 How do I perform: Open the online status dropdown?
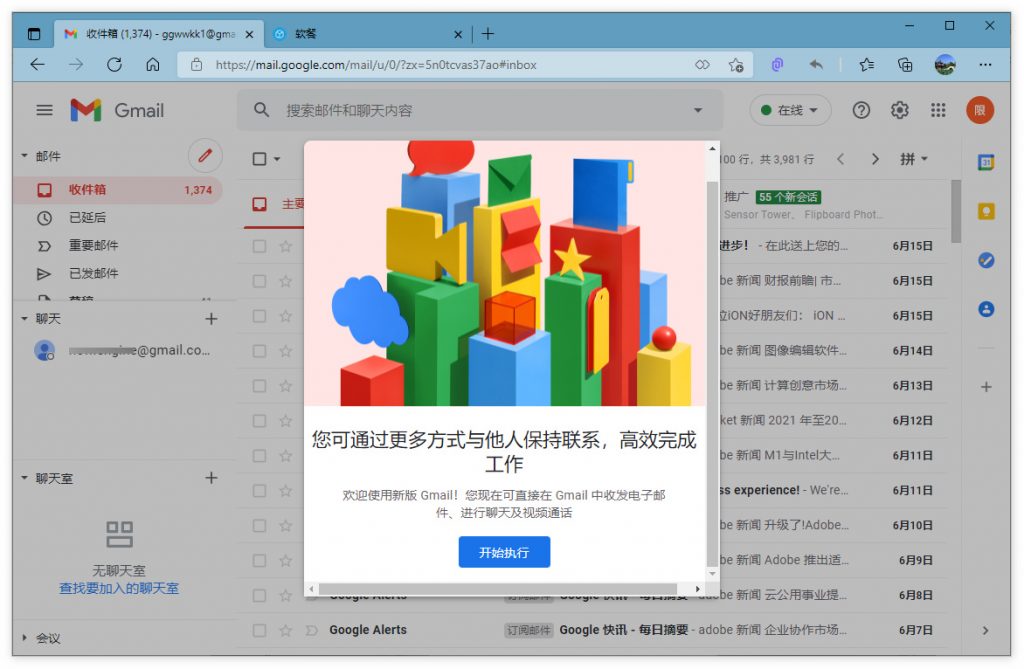tap(789, 111)
